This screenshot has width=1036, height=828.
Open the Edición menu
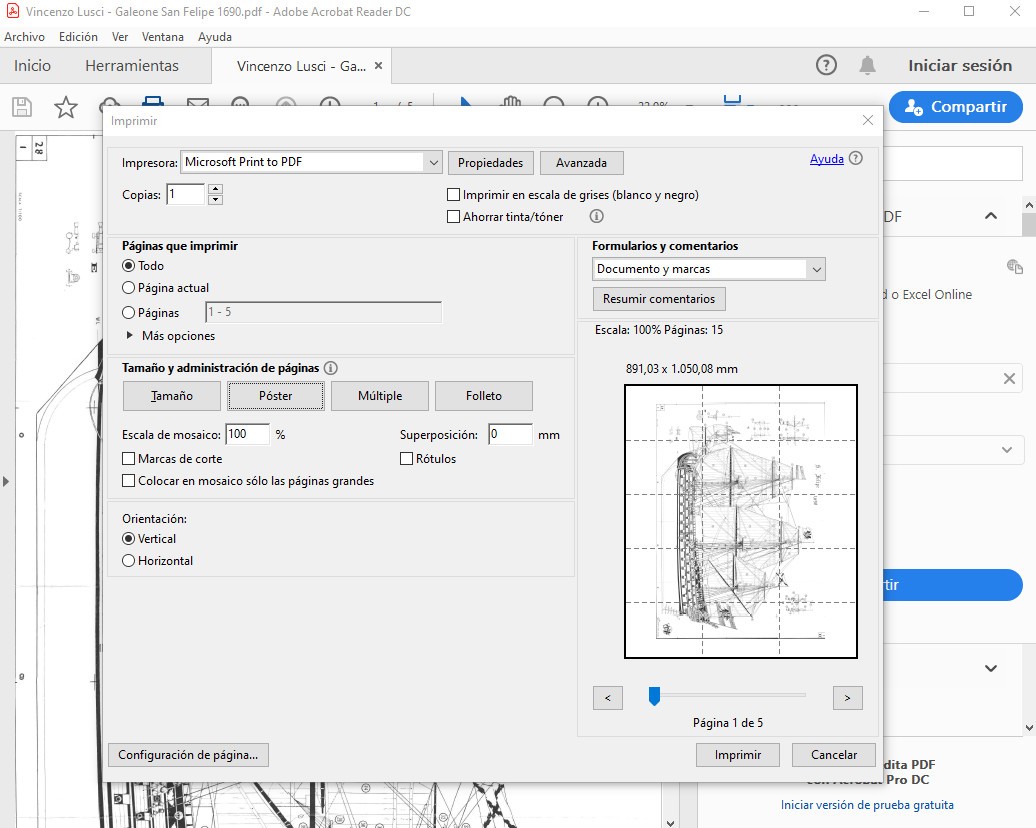[78, 37]
